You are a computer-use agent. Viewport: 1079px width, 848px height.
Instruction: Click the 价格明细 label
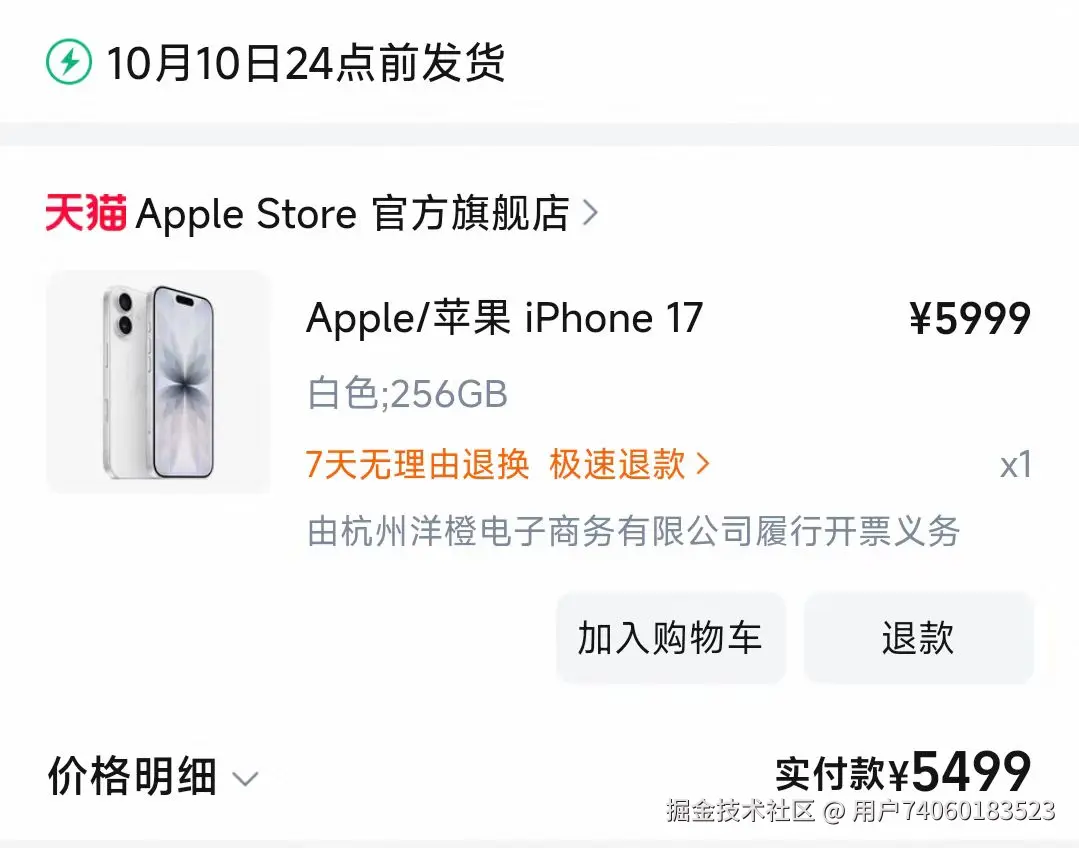coord(132,776)
